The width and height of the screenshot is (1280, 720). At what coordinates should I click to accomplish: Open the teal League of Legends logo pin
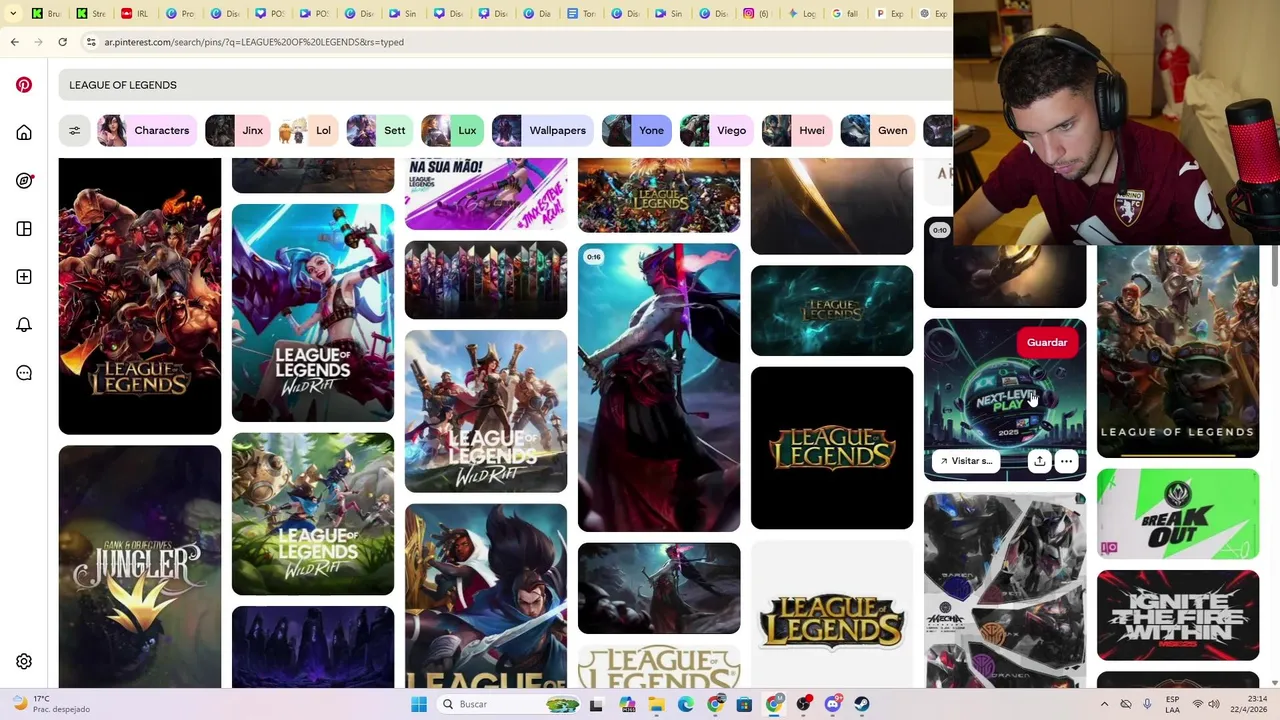click(832, 311)
